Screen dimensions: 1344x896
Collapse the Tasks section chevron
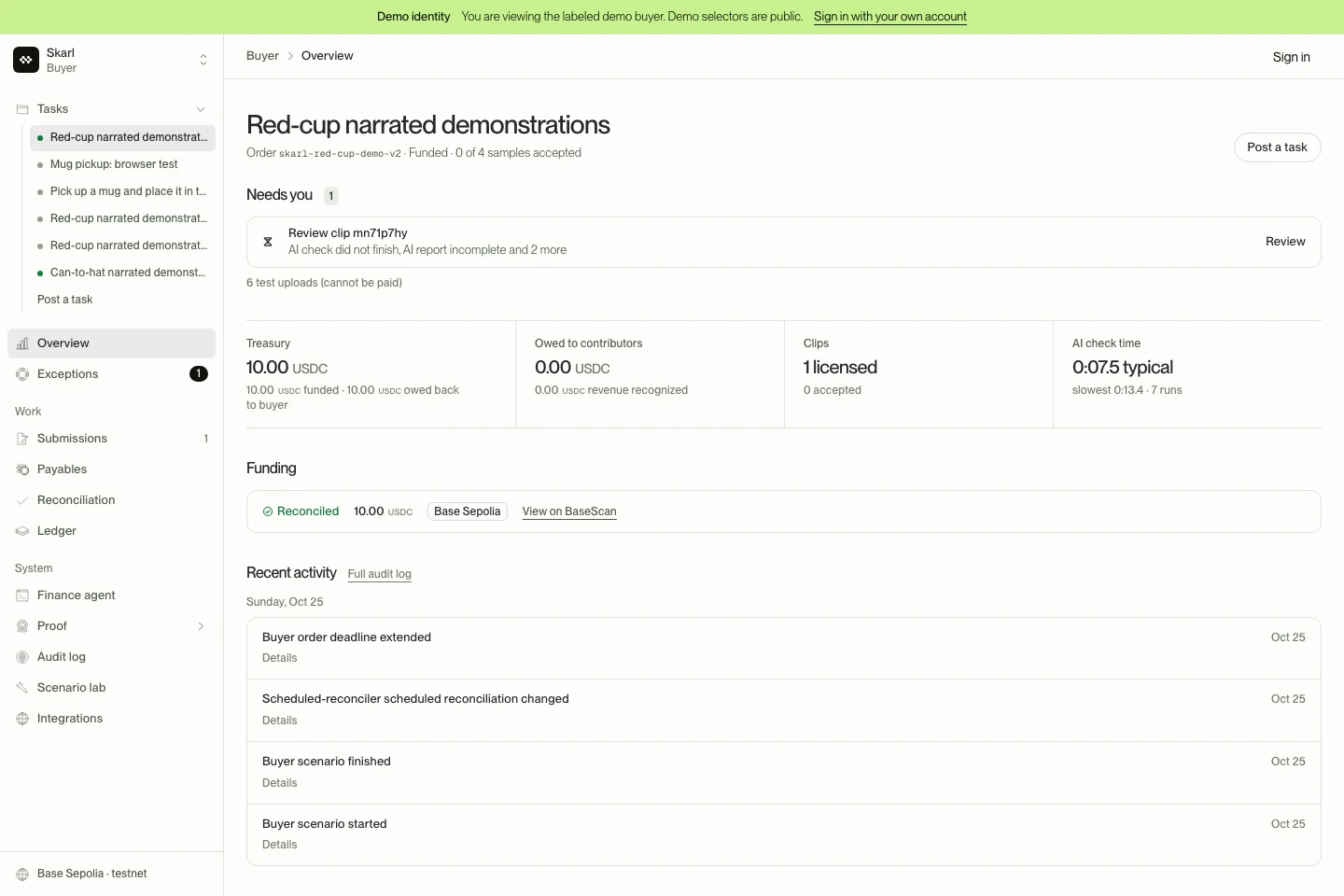pos(201,109)
